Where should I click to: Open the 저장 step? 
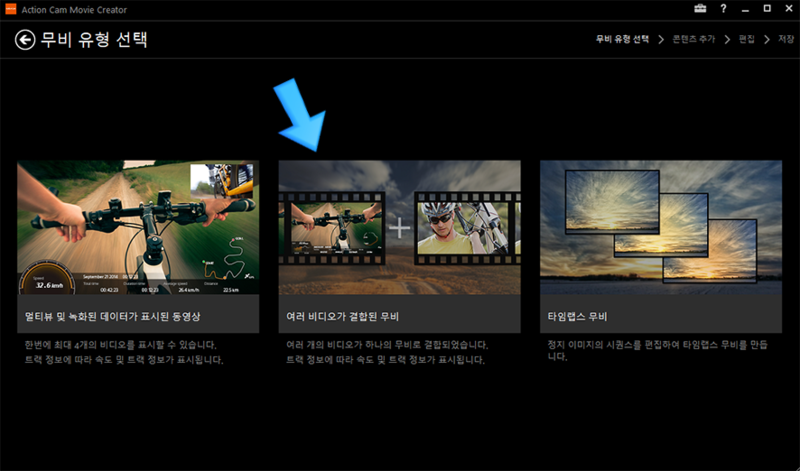[786, 39]
